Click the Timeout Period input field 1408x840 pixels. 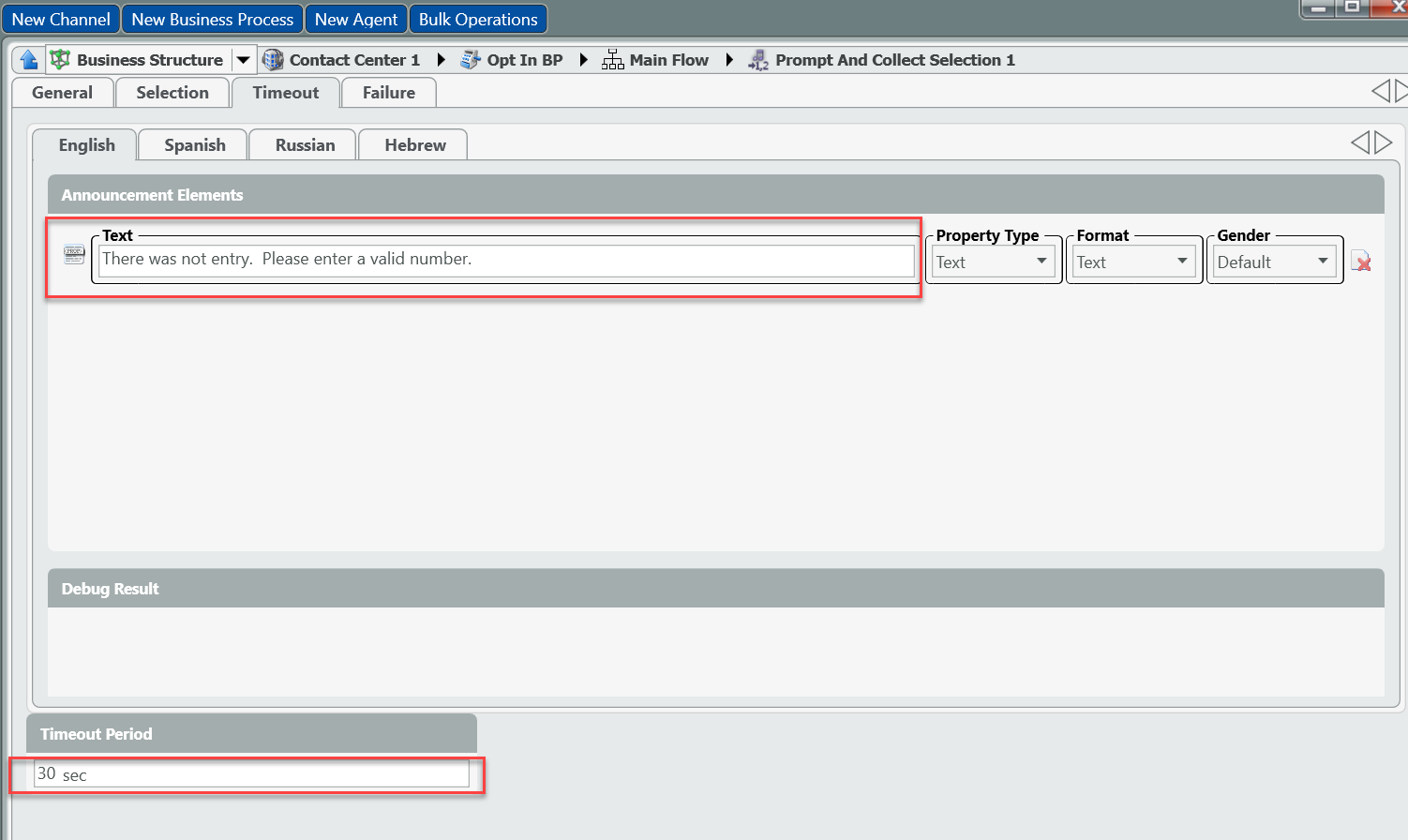tap(251, 774)
